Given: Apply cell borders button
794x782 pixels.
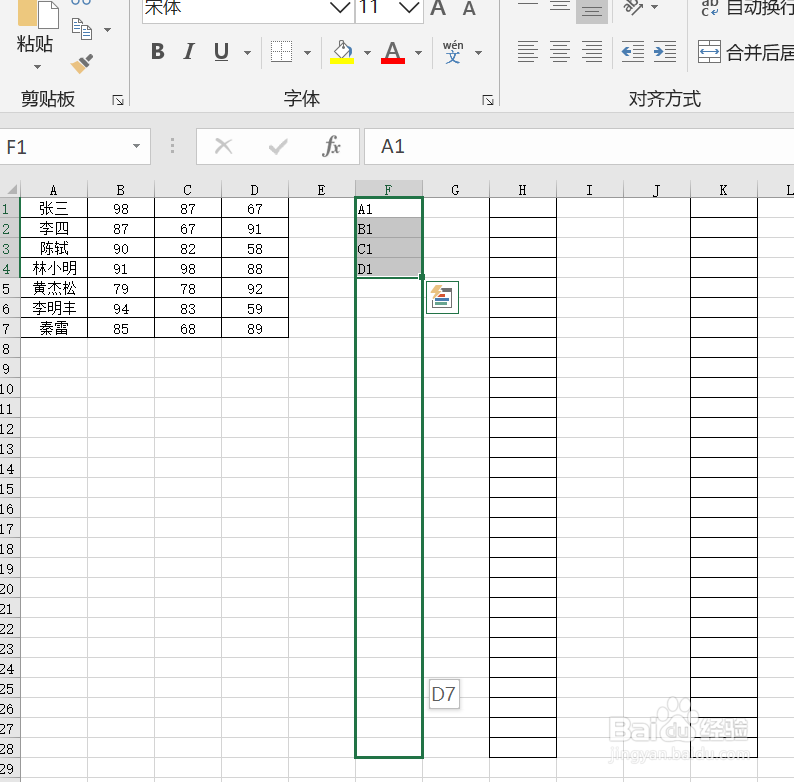Looking at the screenshot, I should pos(282,52).
